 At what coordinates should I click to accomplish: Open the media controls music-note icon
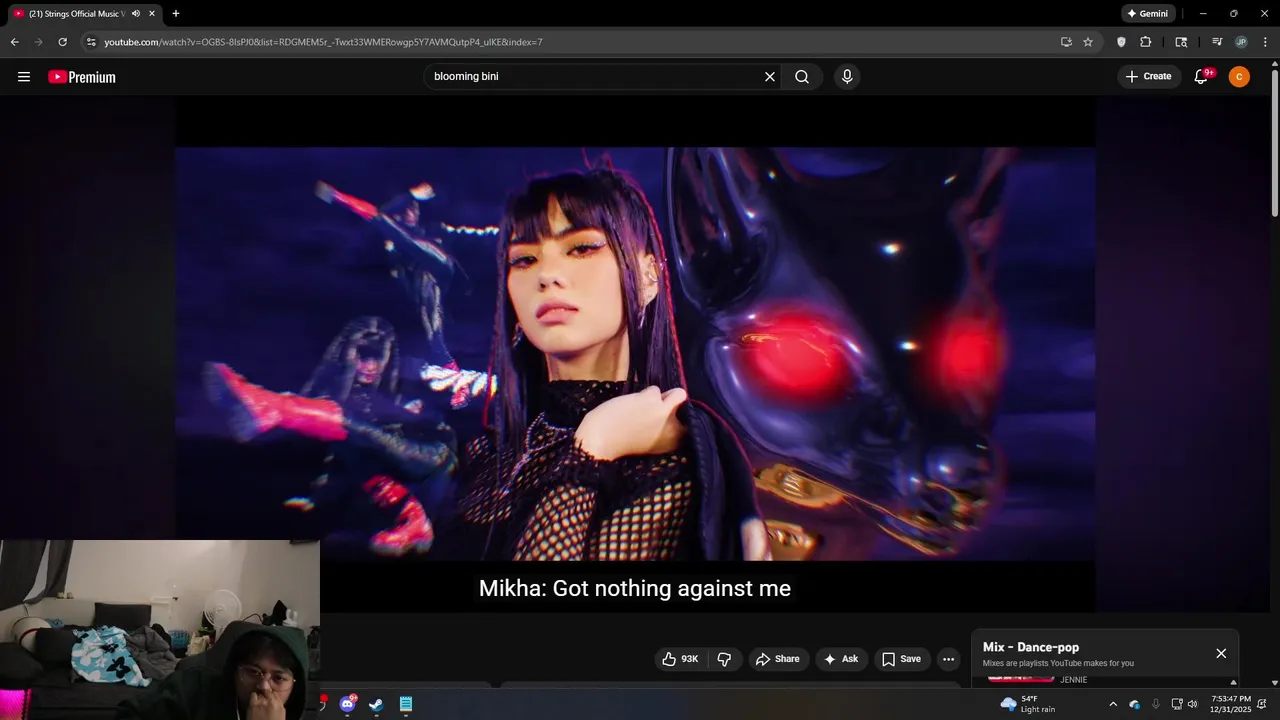(1217, 42)
